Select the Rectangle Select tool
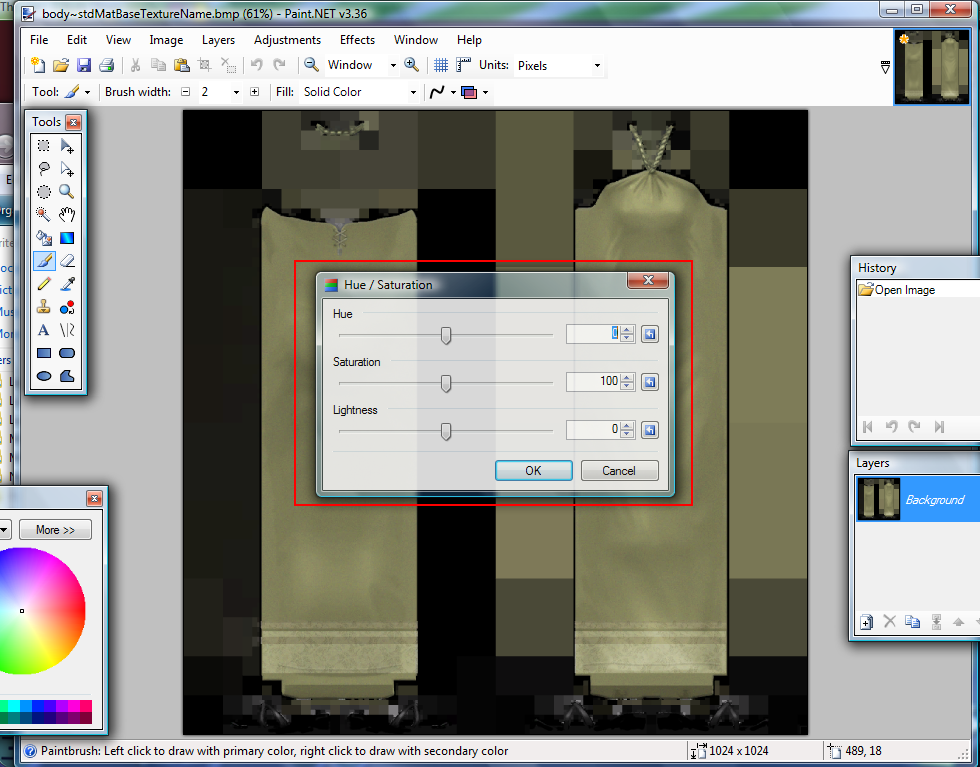 (44, 146)
